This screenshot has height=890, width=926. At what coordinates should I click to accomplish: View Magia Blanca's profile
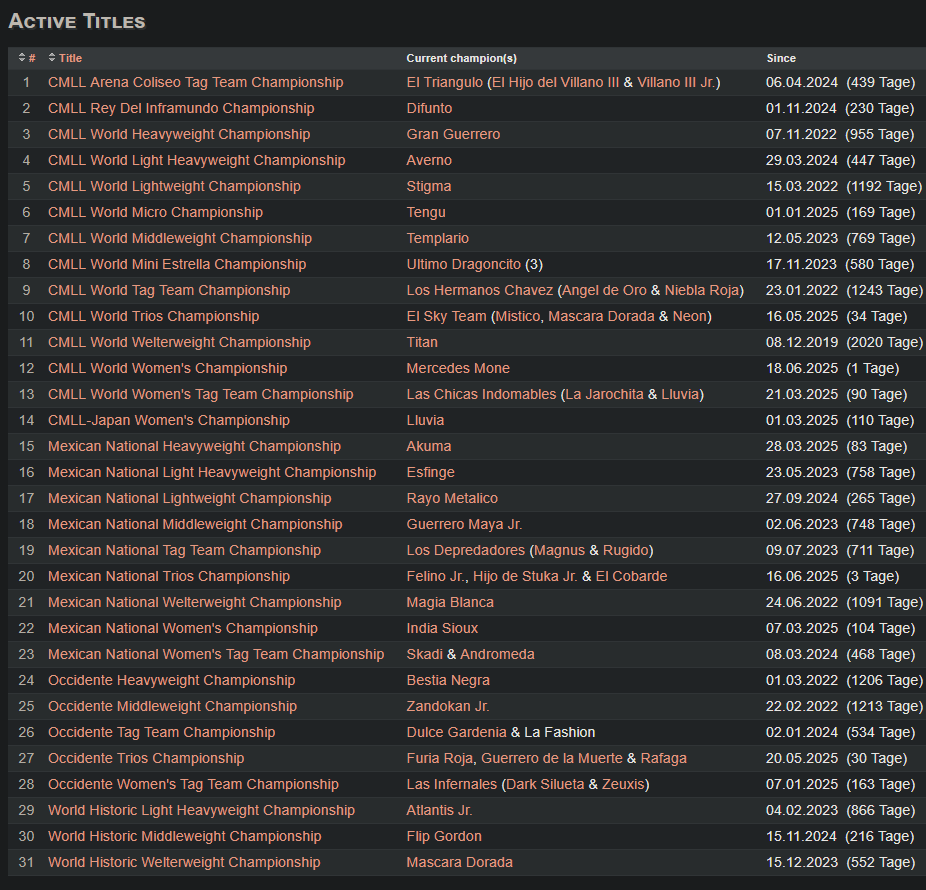pyautogui.click(x=450, y=602)
